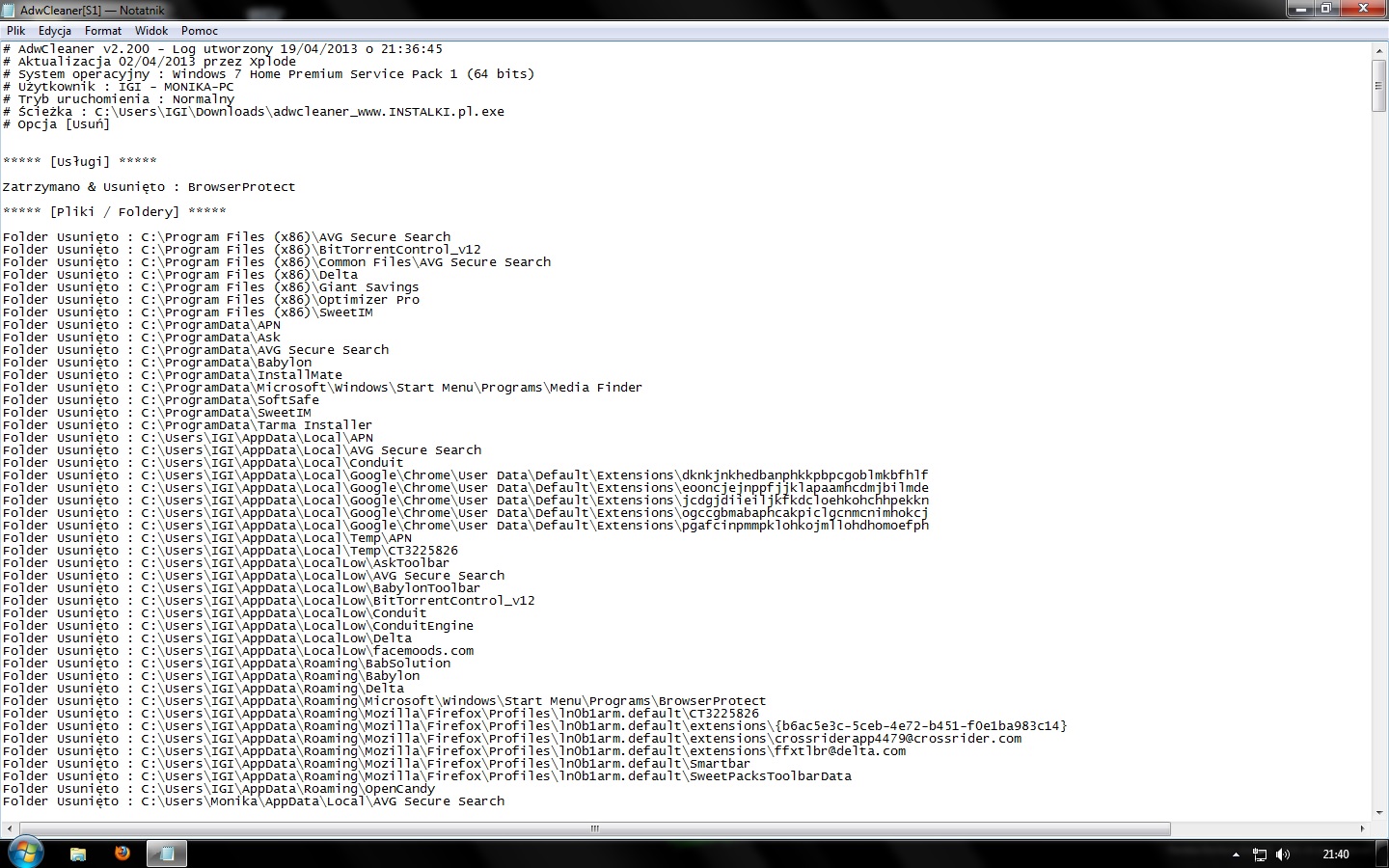Show hidden tray icons

(x=1236, y=854)
